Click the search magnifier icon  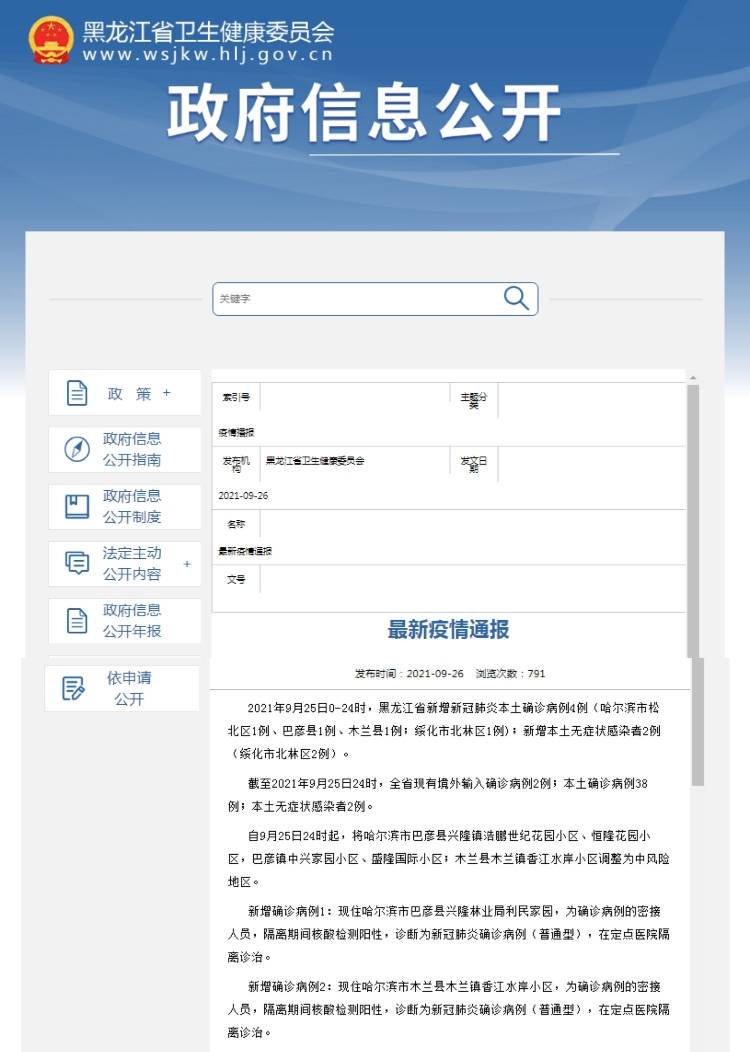pyautogui.click(x=516, y=298)
